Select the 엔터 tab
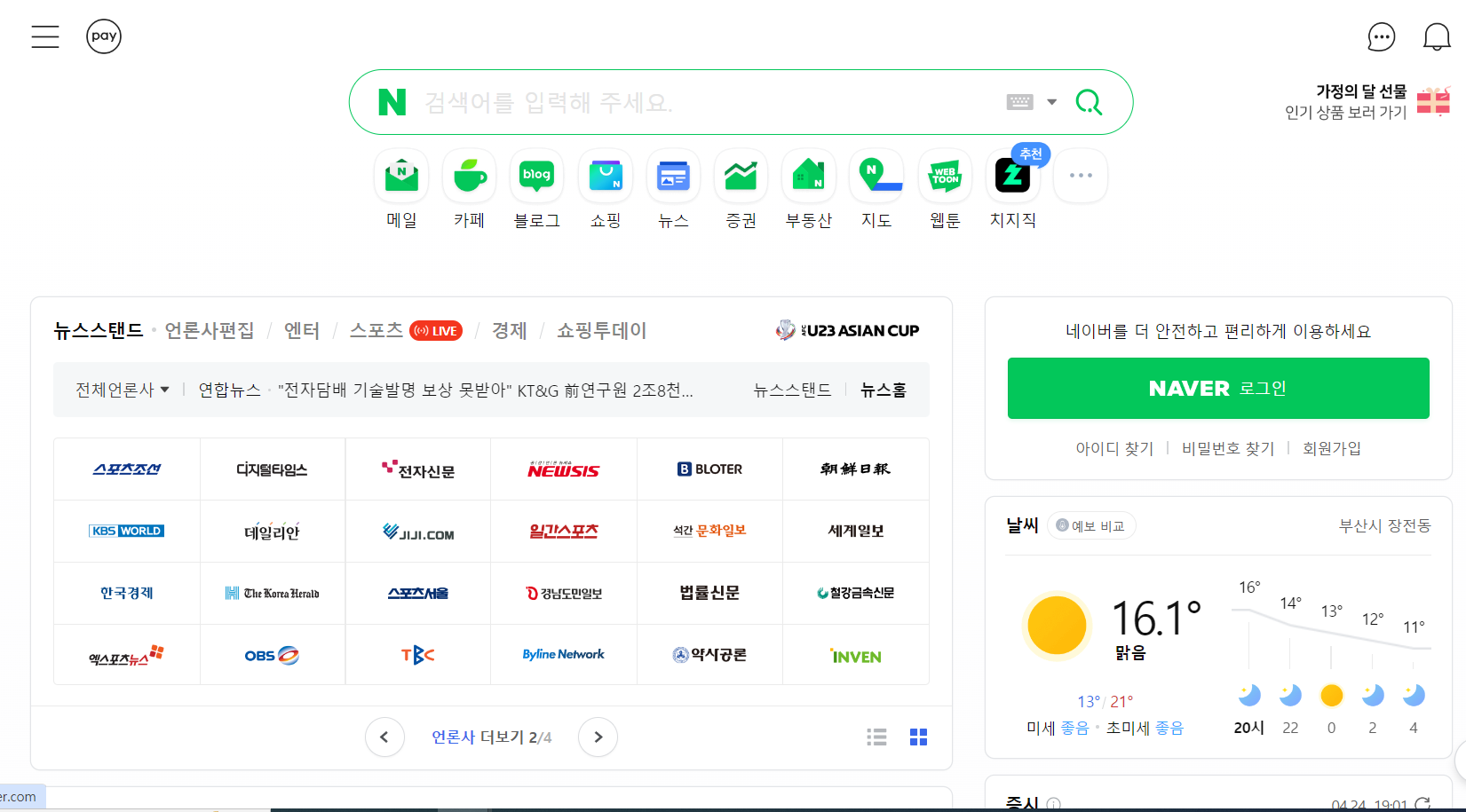 coord(302,331)
